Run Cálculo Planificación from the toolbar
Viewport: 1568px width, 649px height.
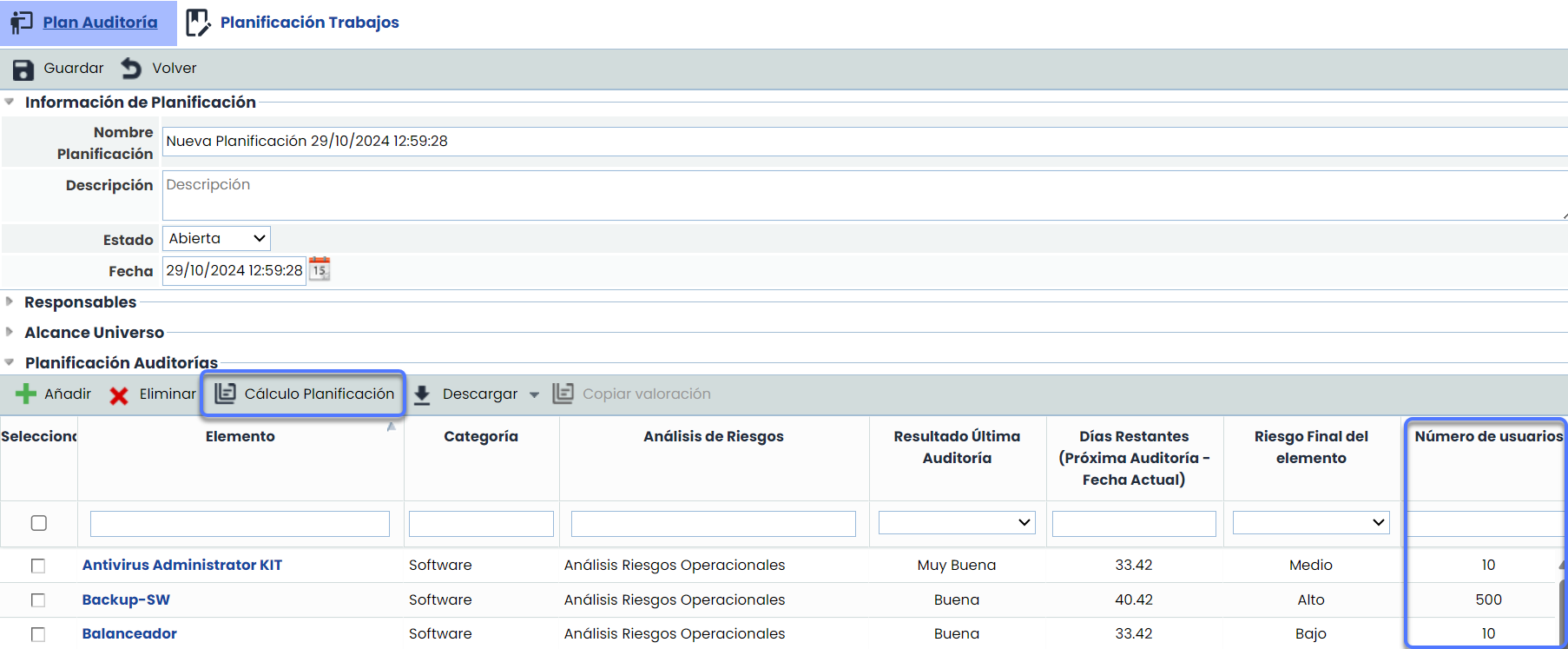point(304,394)
